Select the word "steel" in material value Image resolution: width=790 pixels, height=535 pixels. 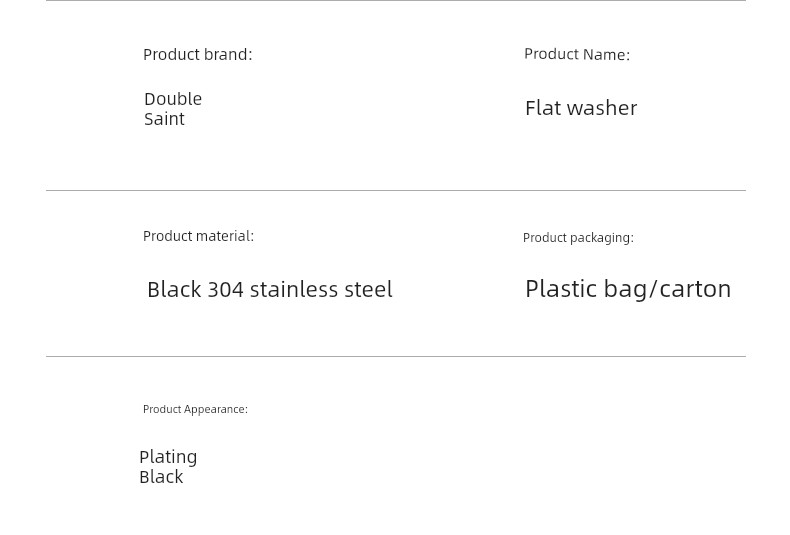pos(368,290)
